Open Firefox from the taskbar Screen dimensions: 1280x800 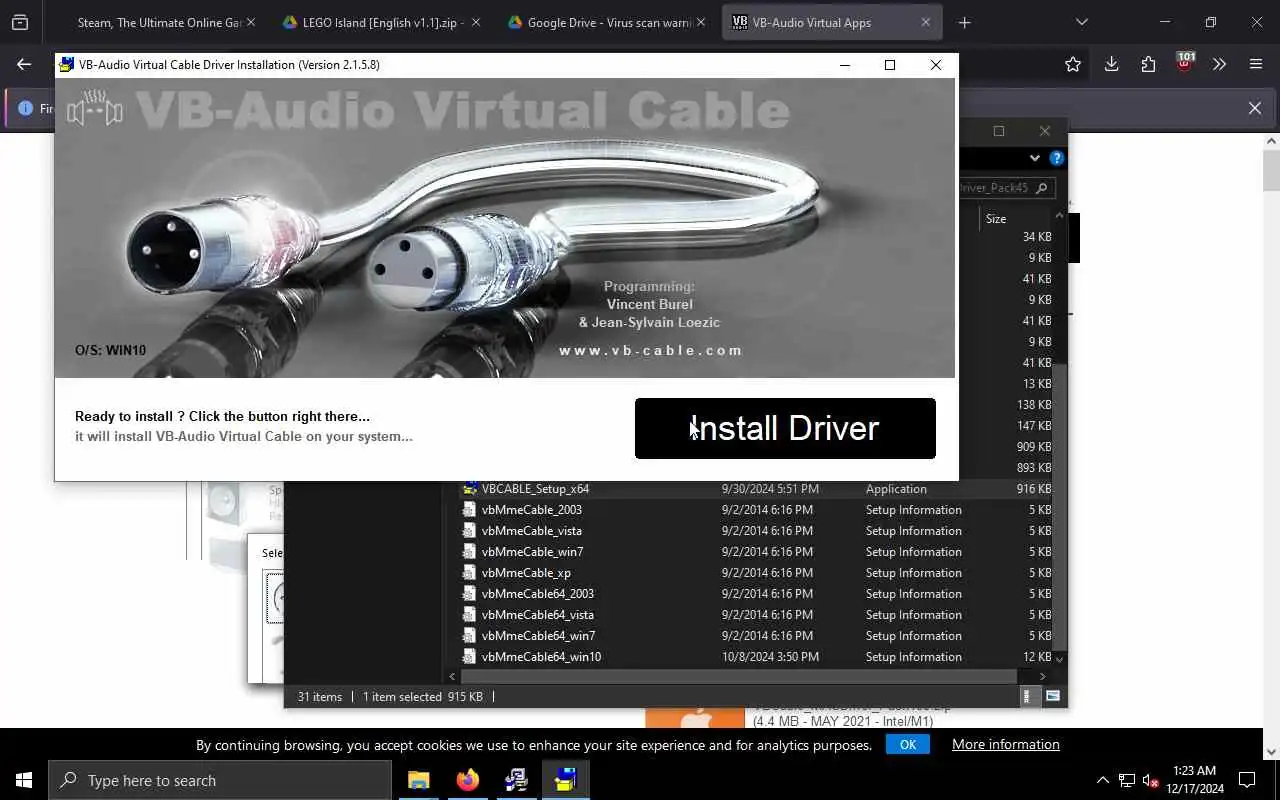pyautogui.click(x=468, y=780)
